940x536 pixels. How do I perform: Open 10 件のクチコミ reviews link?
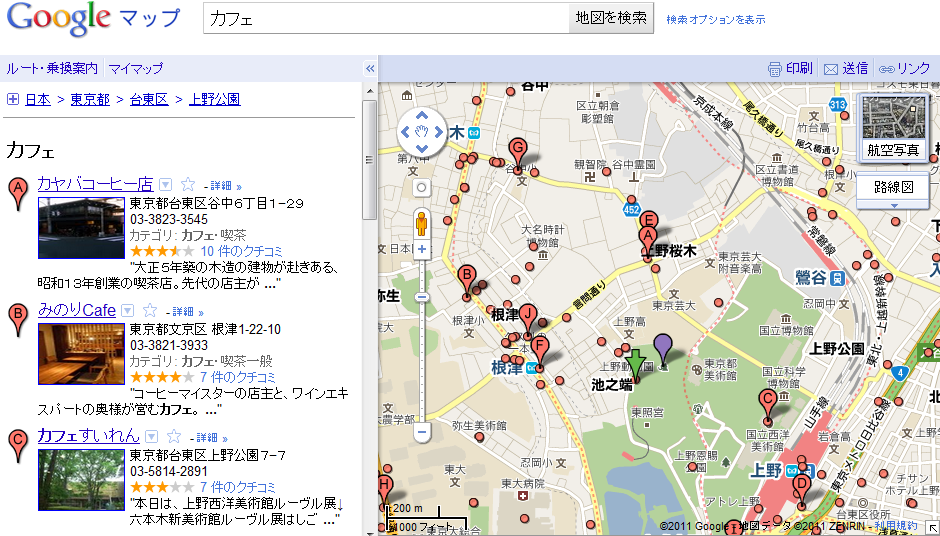[x=242, y=251]
